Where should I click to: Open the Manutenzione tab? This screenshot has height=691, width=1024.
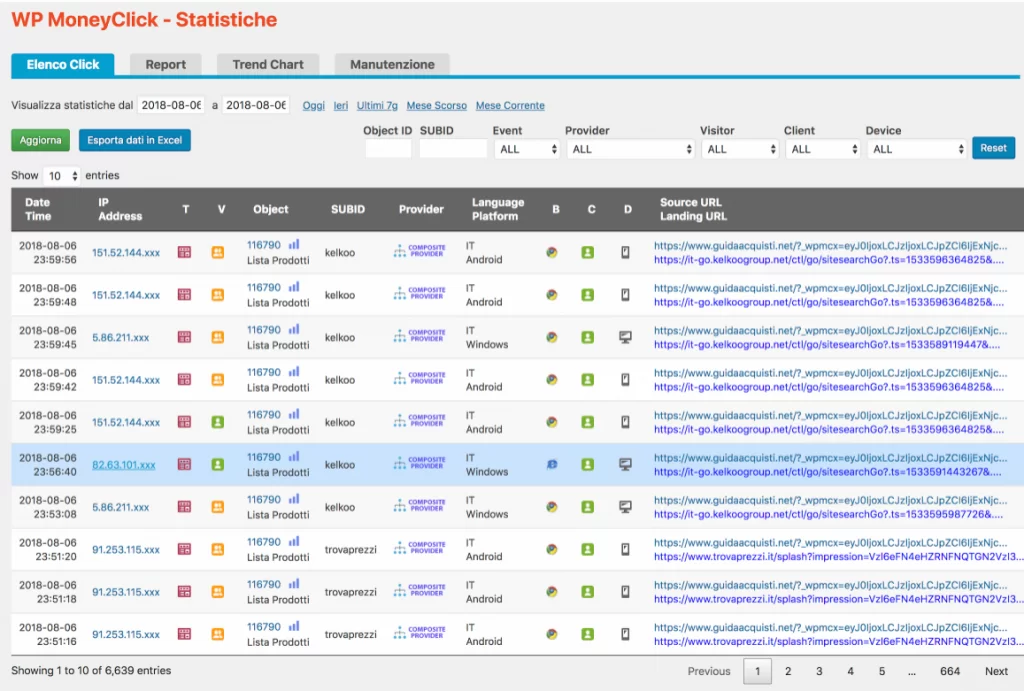point(392,64)
